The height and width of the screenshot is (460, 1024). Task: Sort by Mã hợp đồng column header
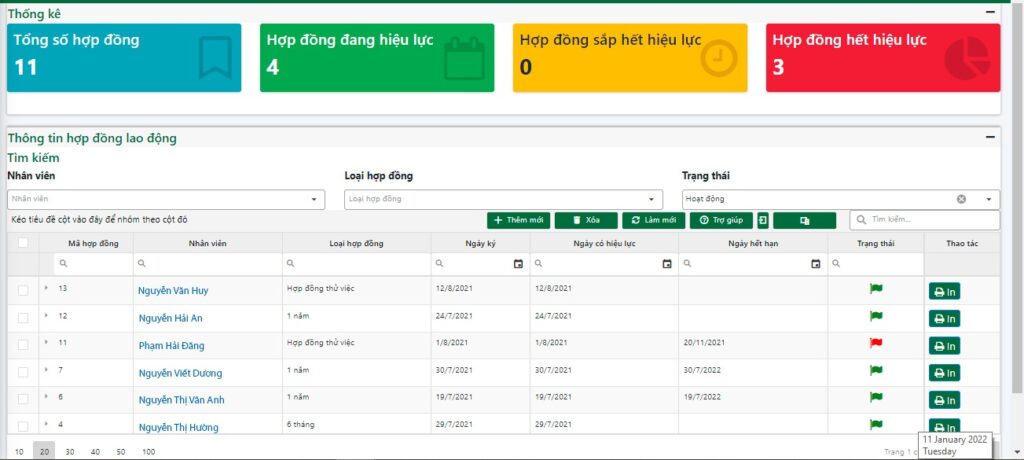(x=93, y=243)
